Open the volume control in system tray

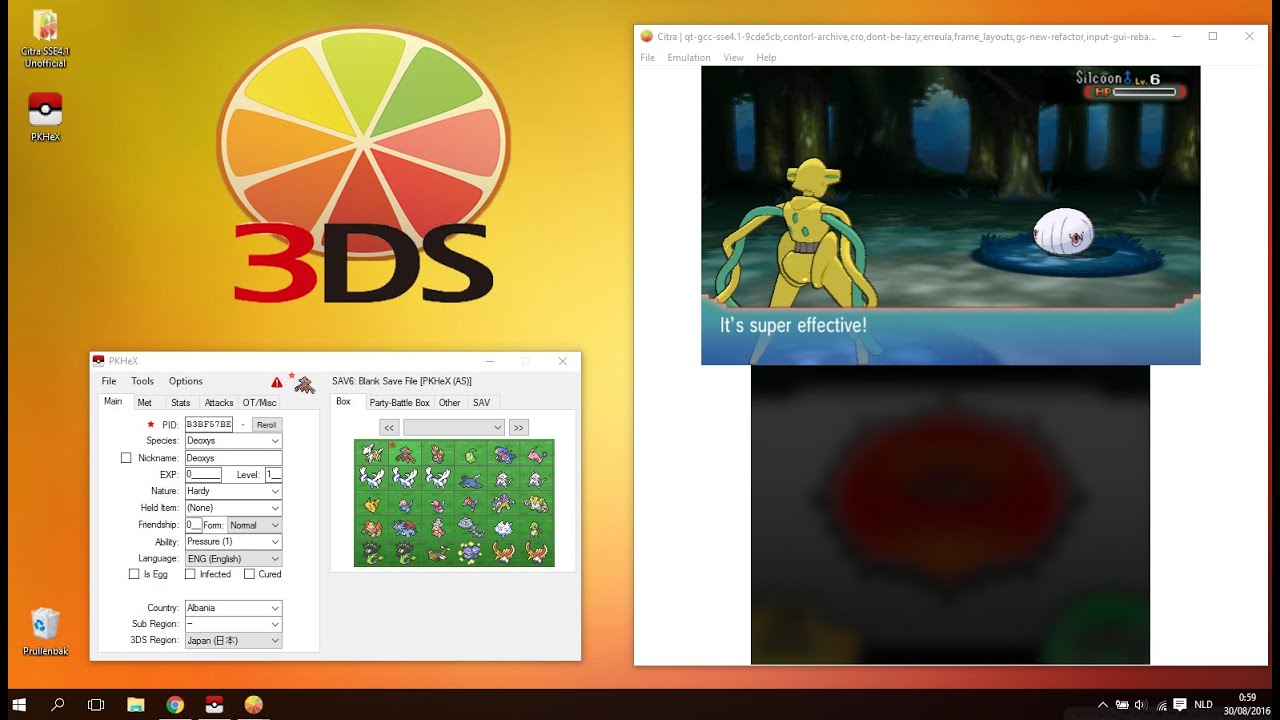click(x=1142, y=705)
